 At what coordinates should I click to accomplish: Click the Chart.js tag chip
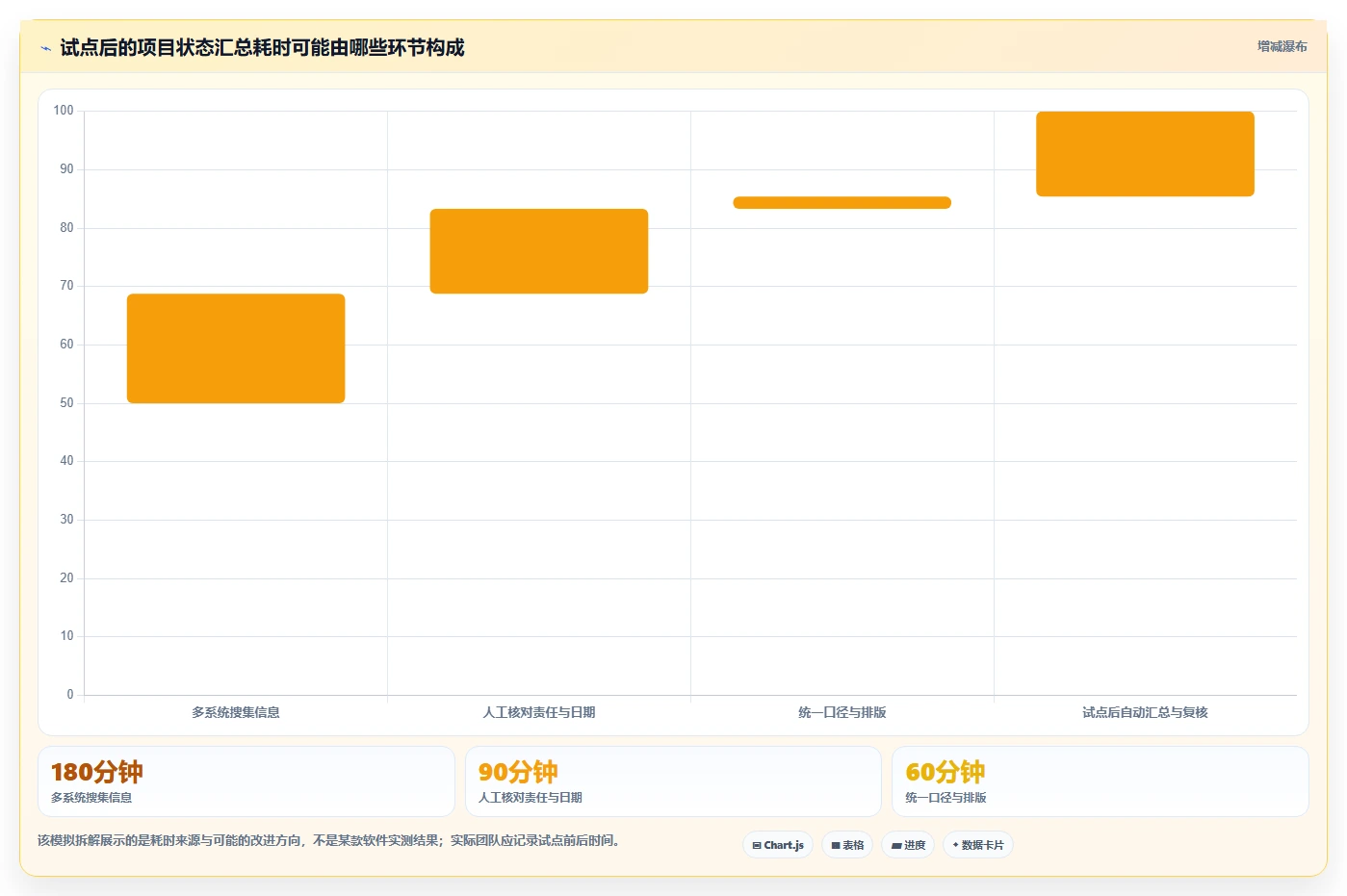tap(778, 845)
